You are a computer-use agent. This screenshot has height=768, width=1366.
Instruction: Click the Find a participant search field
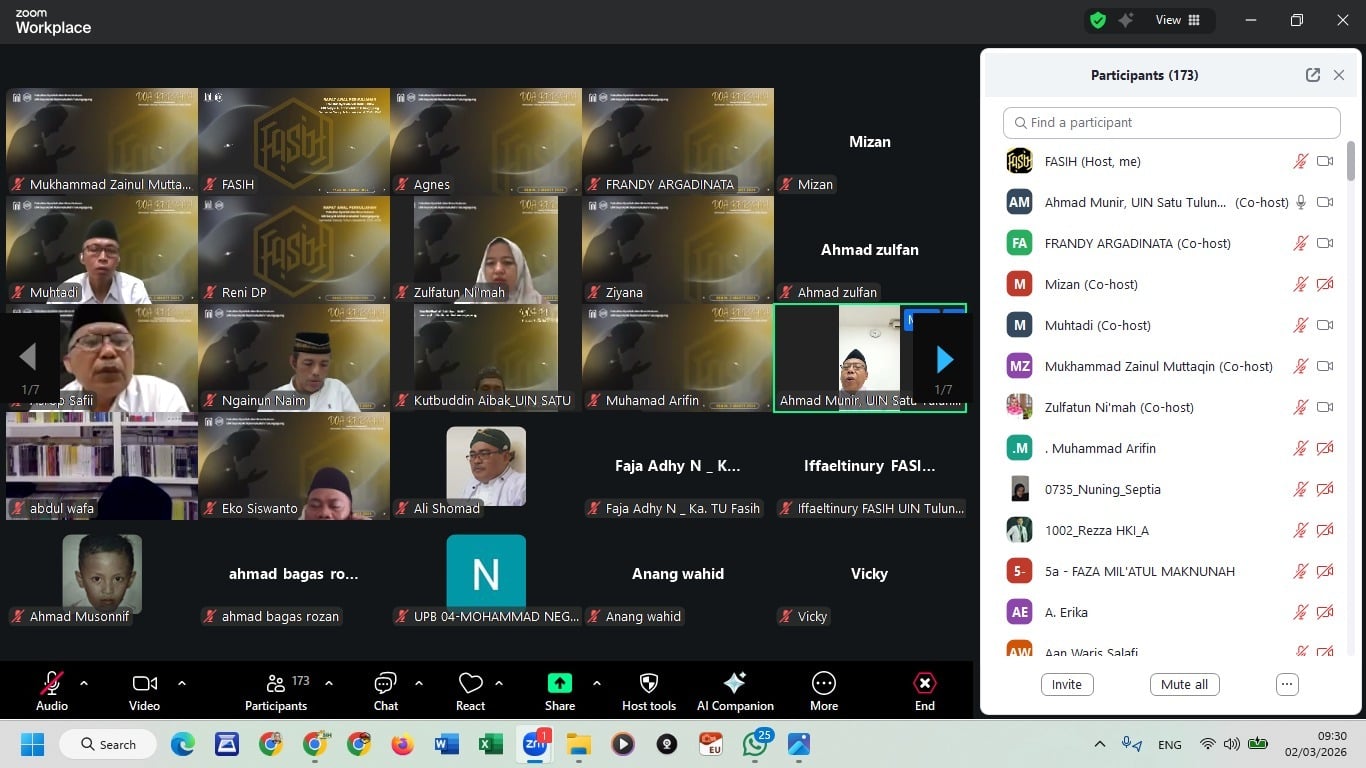pos(1172,122)
